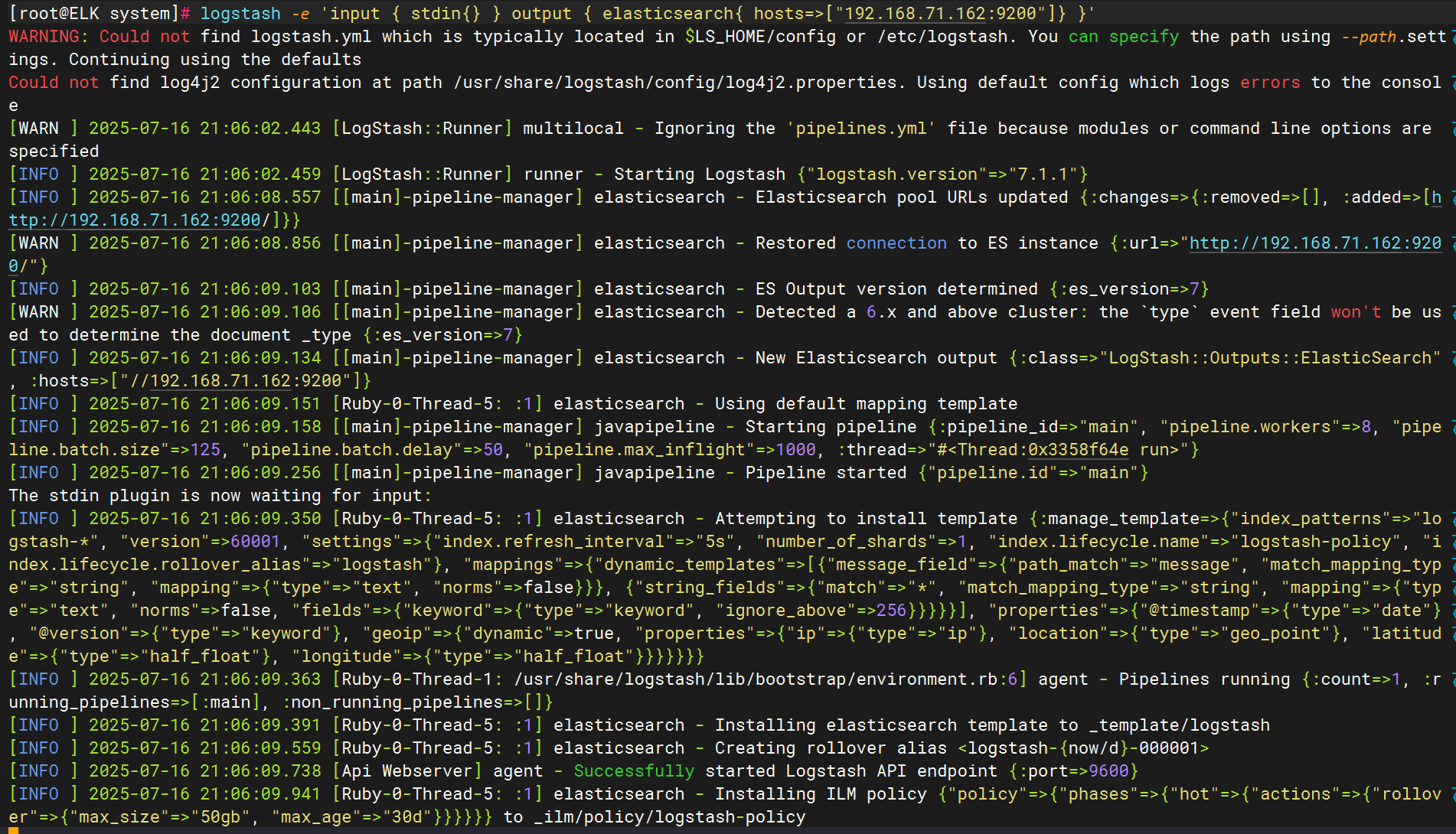
Task: Click the '$LS_HOME/config' path text
Action: pyautogui.click(x=760, y=37)
